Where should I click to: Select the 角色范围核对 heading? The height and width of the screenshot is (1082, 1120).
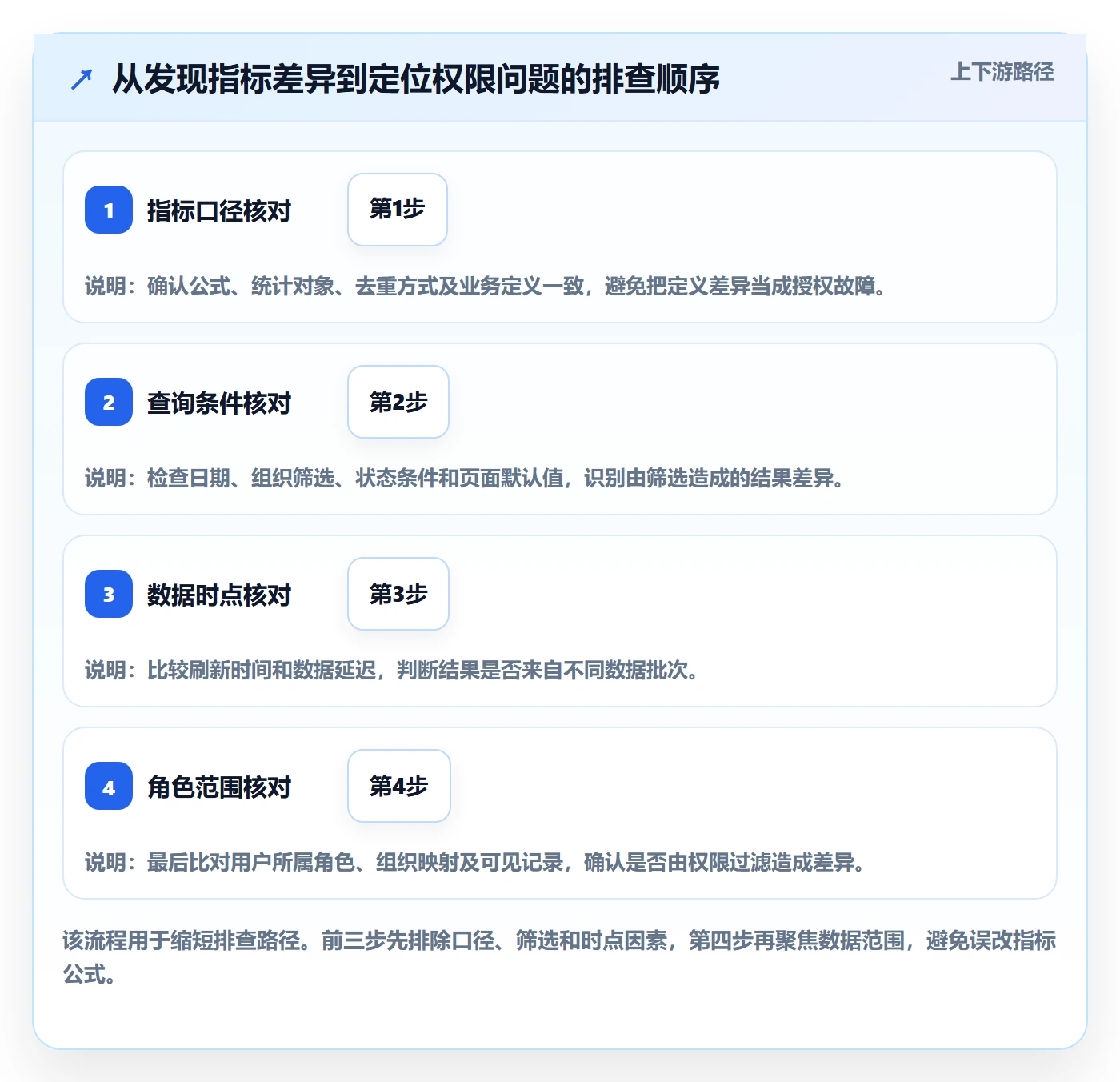219,787
